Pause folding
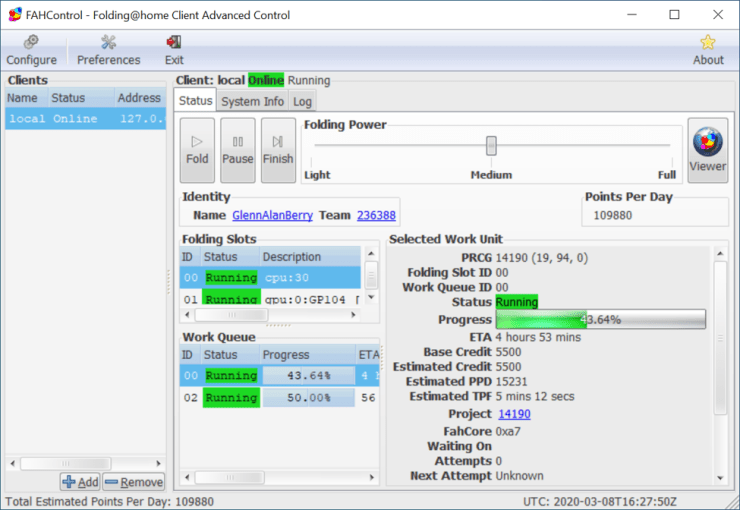The image size is (740, 510). coord(238,150)
